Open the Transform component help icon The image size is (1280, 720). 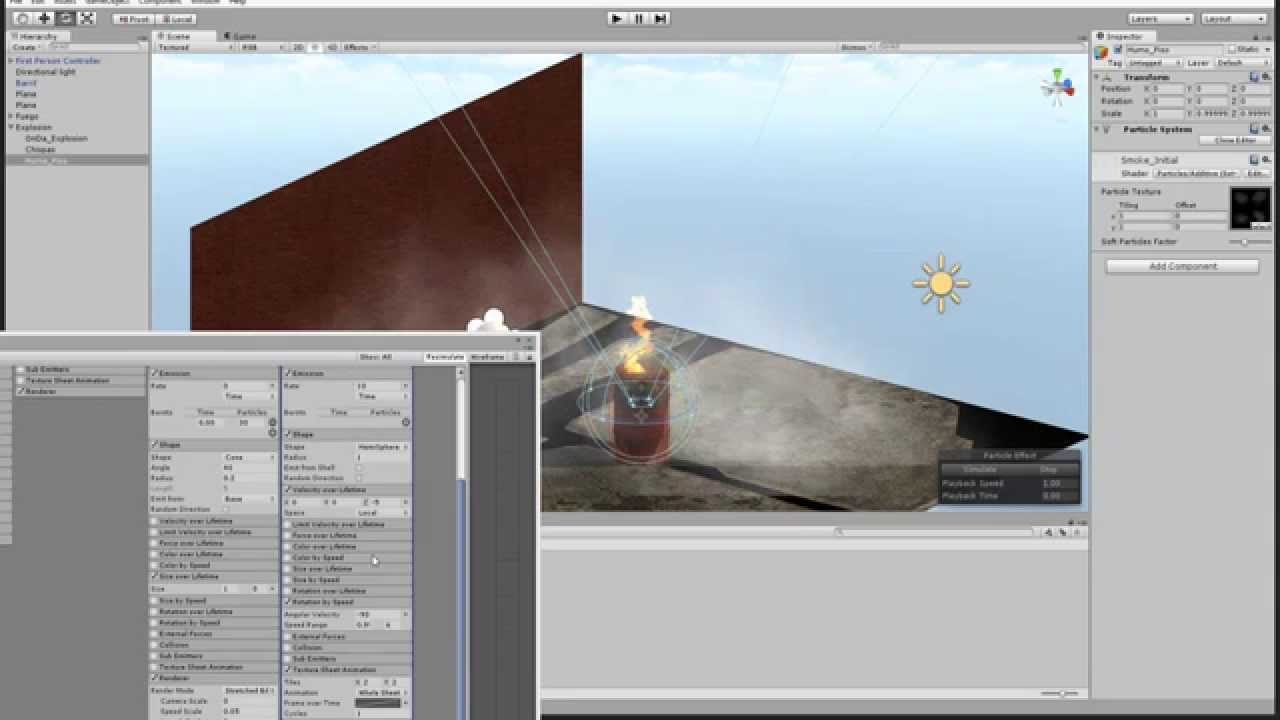coord(1254,77)
